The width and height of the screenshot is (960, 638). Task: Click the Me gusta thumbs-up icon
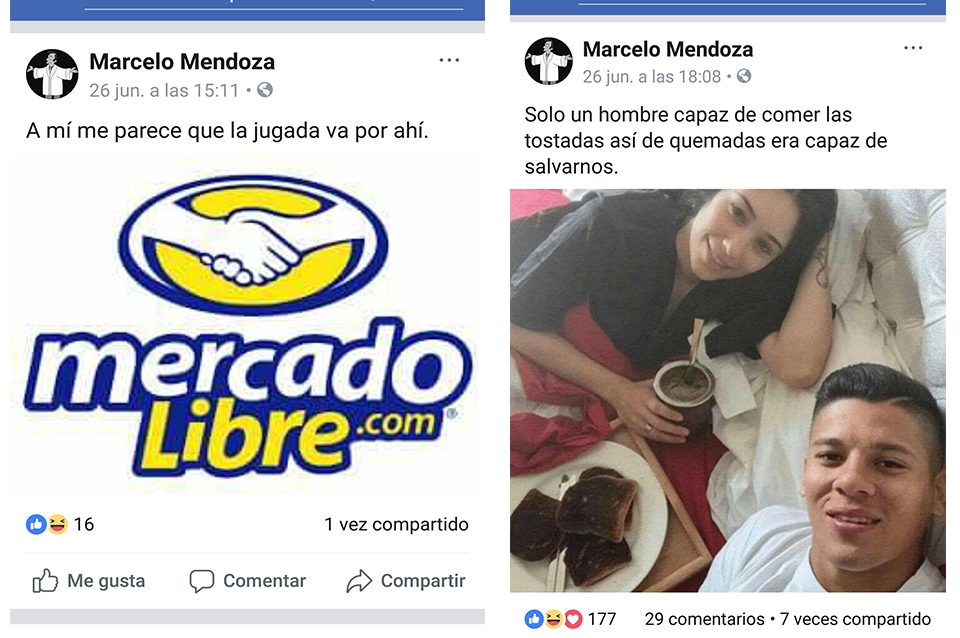(45, 580)
